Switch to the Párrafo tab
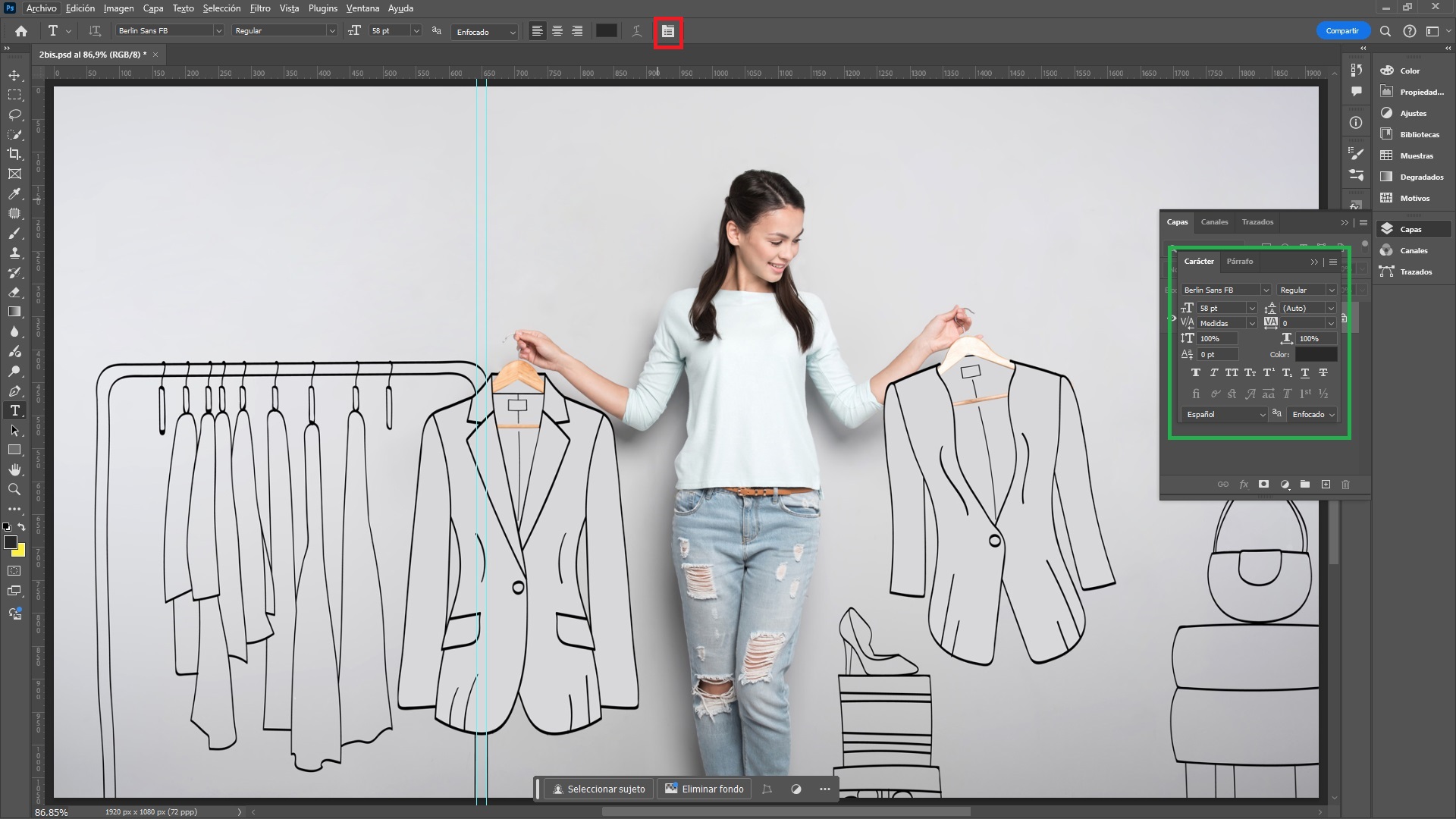The width and height of the screenshot is (1456, 819). tap(1240, 261)
